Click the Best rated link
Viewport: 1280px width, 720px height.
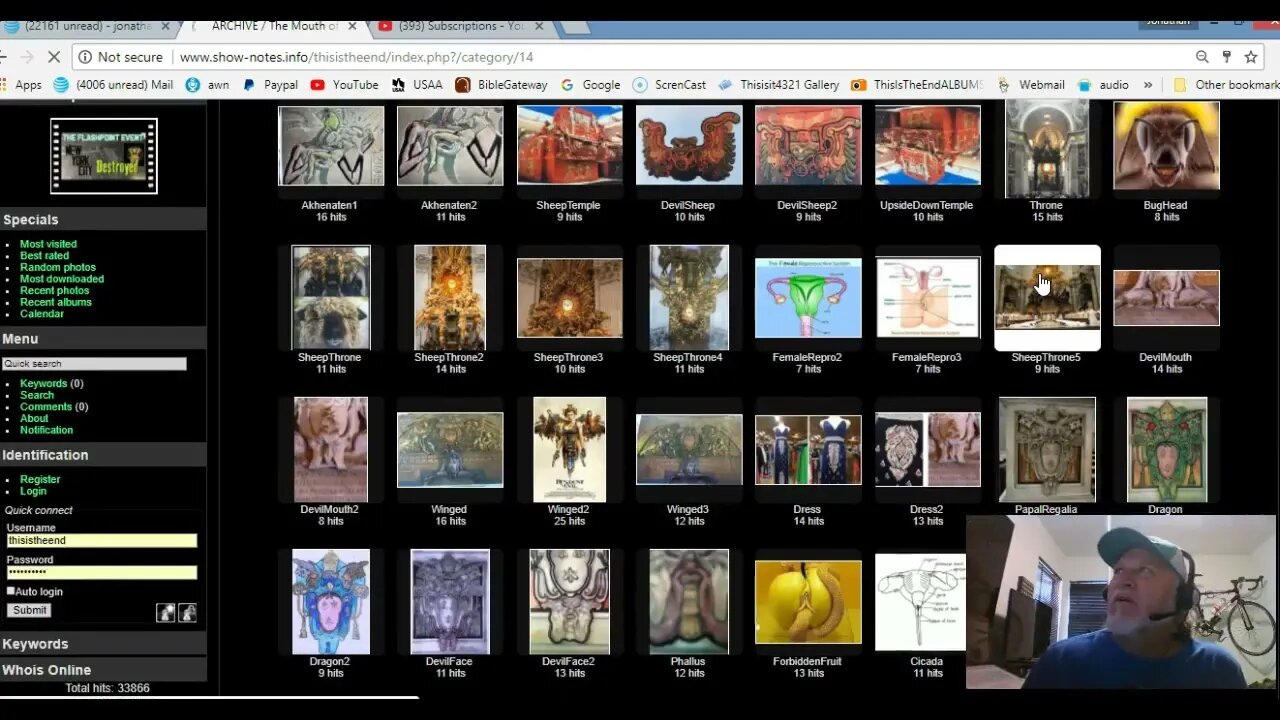[45, 256]
